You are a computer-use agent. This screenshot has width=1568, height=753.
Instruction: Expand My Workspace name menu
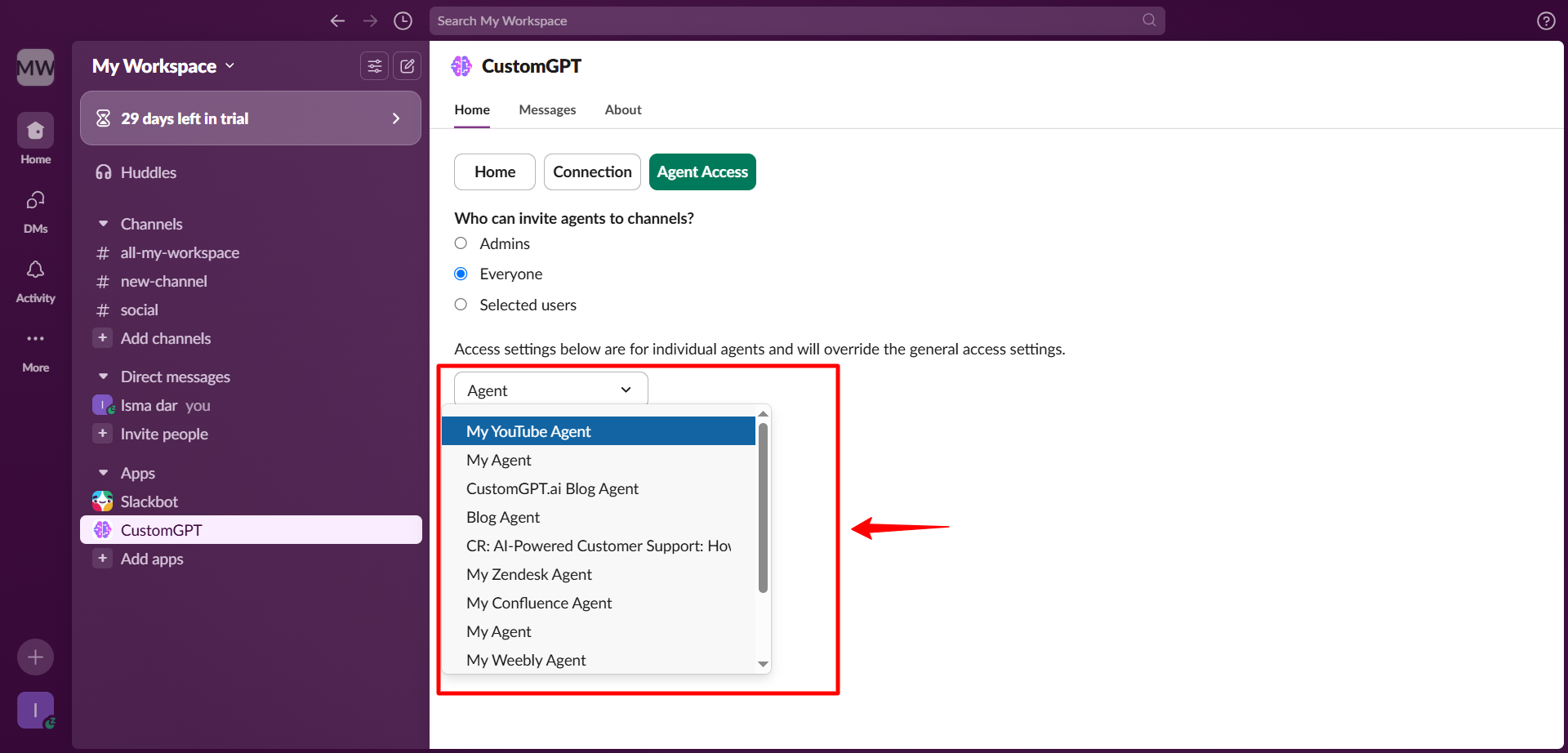(x=163, y=66)
